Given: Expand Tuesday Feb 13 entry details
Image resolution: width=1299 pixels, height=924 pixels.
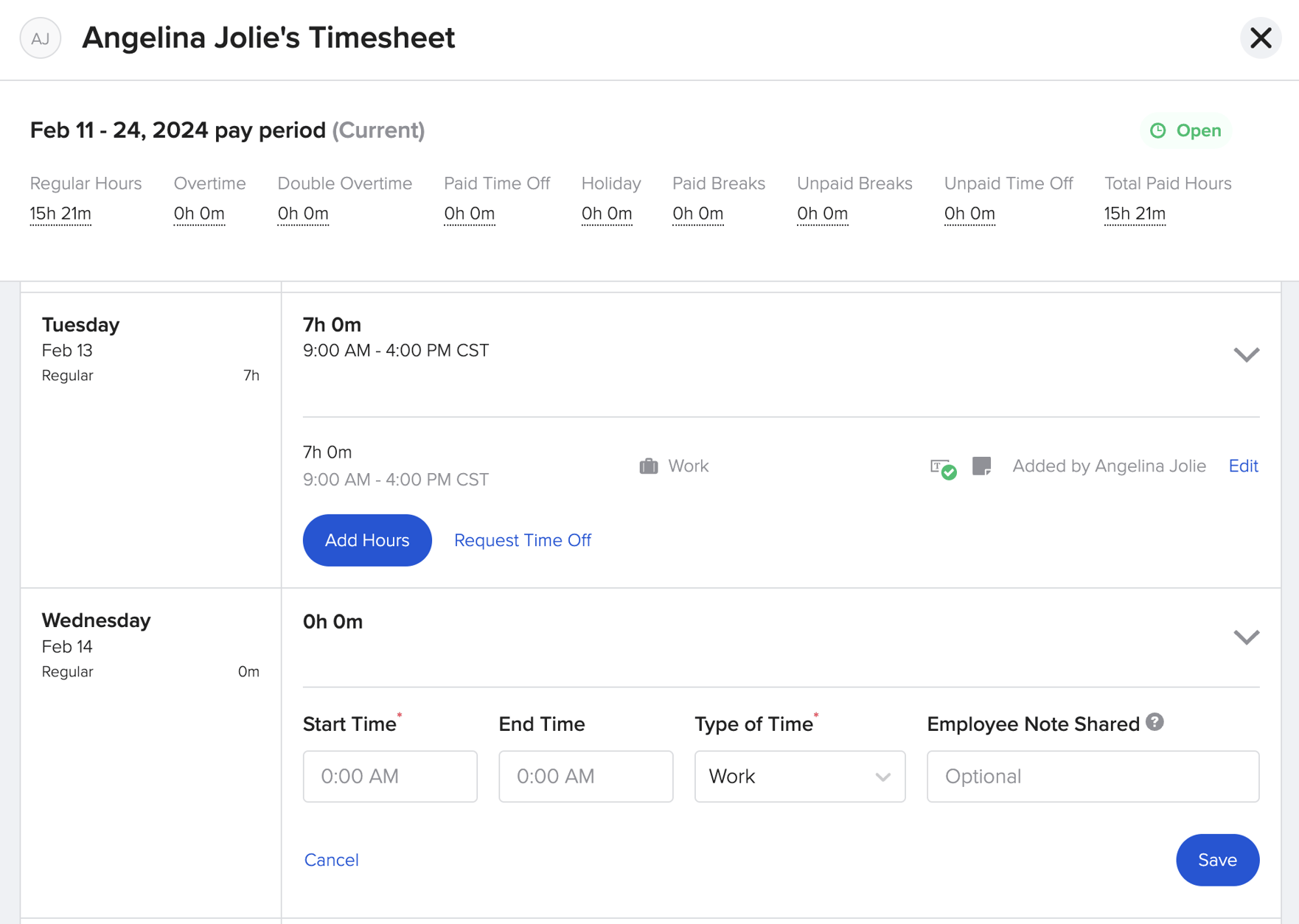Looking at the screenshot, I should [x=1246, y=354].
